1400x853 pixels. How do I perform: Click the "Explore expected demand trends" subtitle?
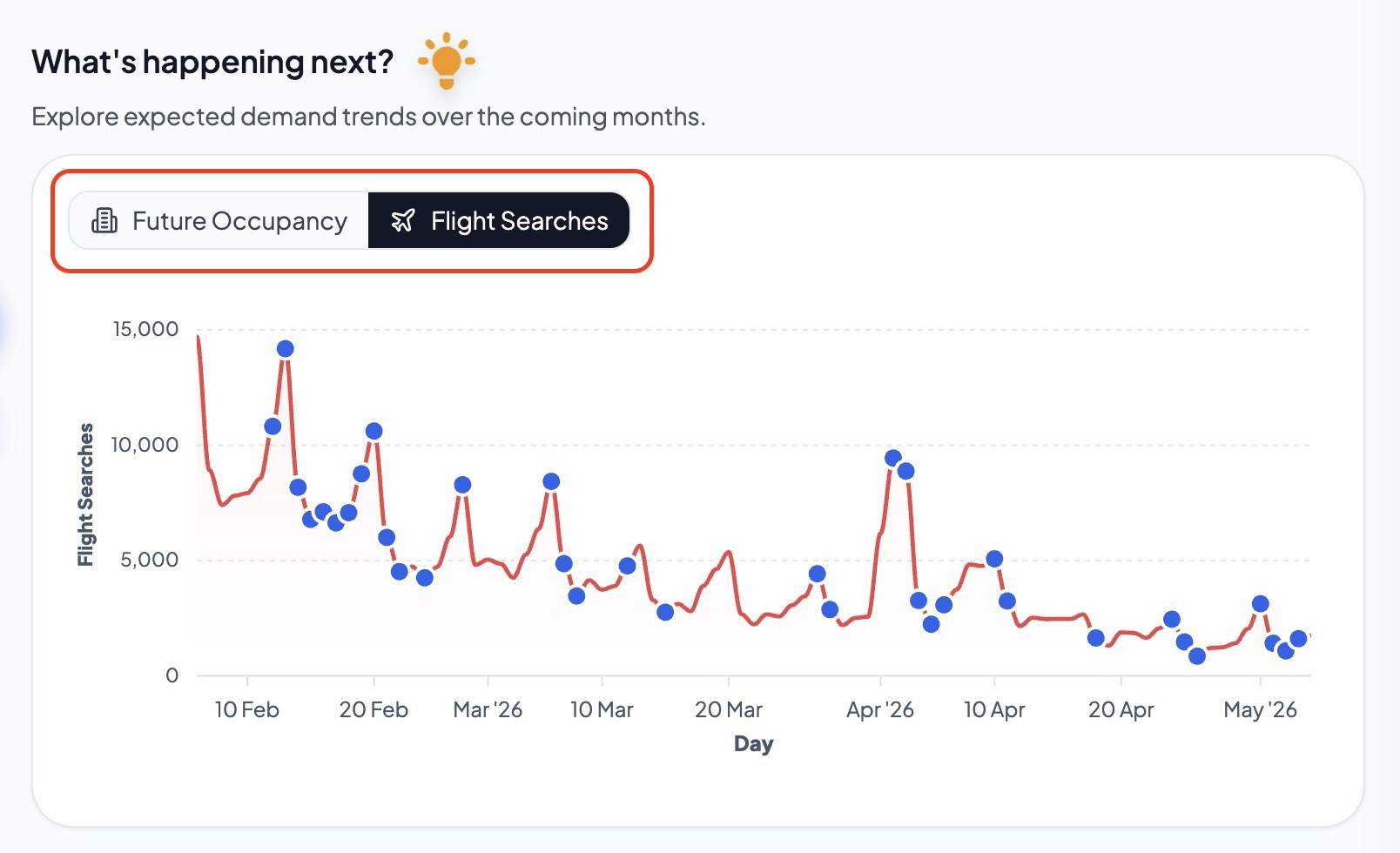tap(368, 117)
